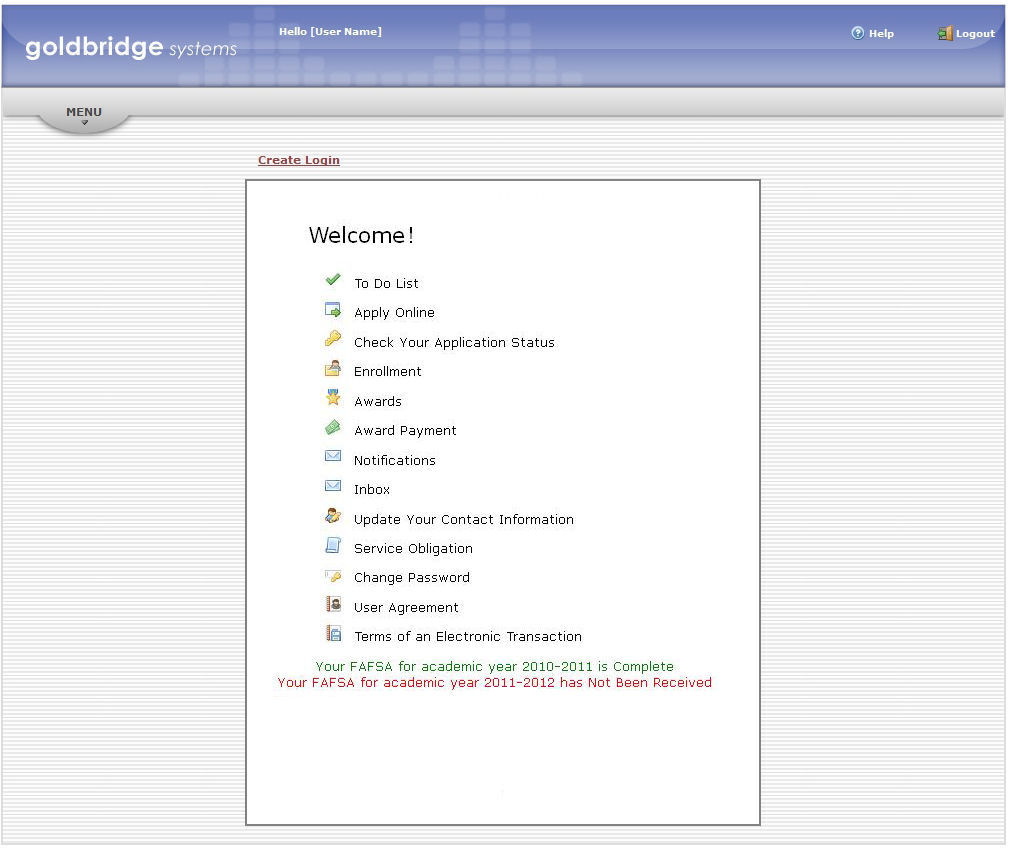This screenshot has height=851, width=1011.
Task: Click the Electronic Transaction terms icon
Action: pos(333,633)
